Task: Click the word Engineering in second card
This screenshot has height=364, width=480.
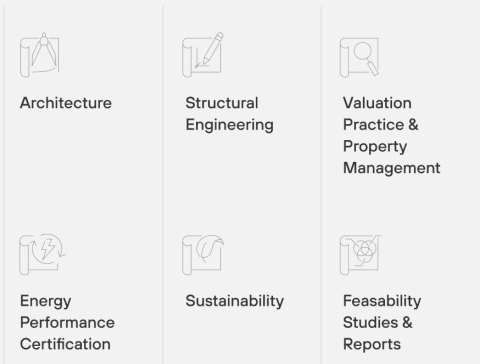Action: (x=229, y=125)
